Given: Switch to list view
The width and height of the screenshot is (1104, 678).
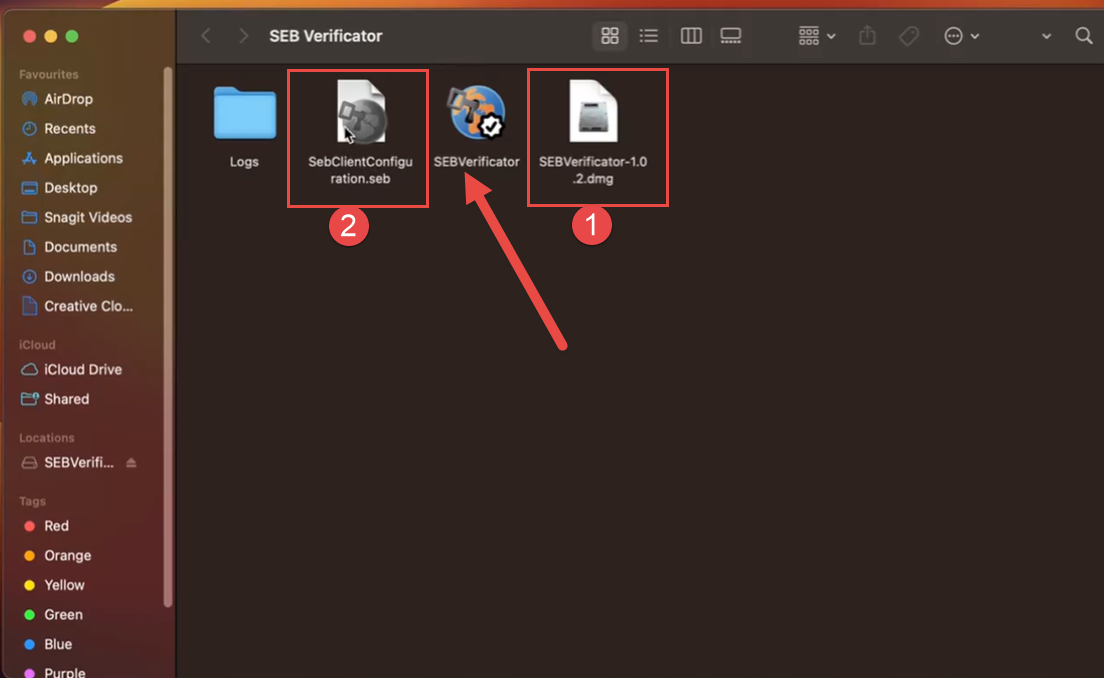Looking at the screenshot, I should (x=649, y=36).
